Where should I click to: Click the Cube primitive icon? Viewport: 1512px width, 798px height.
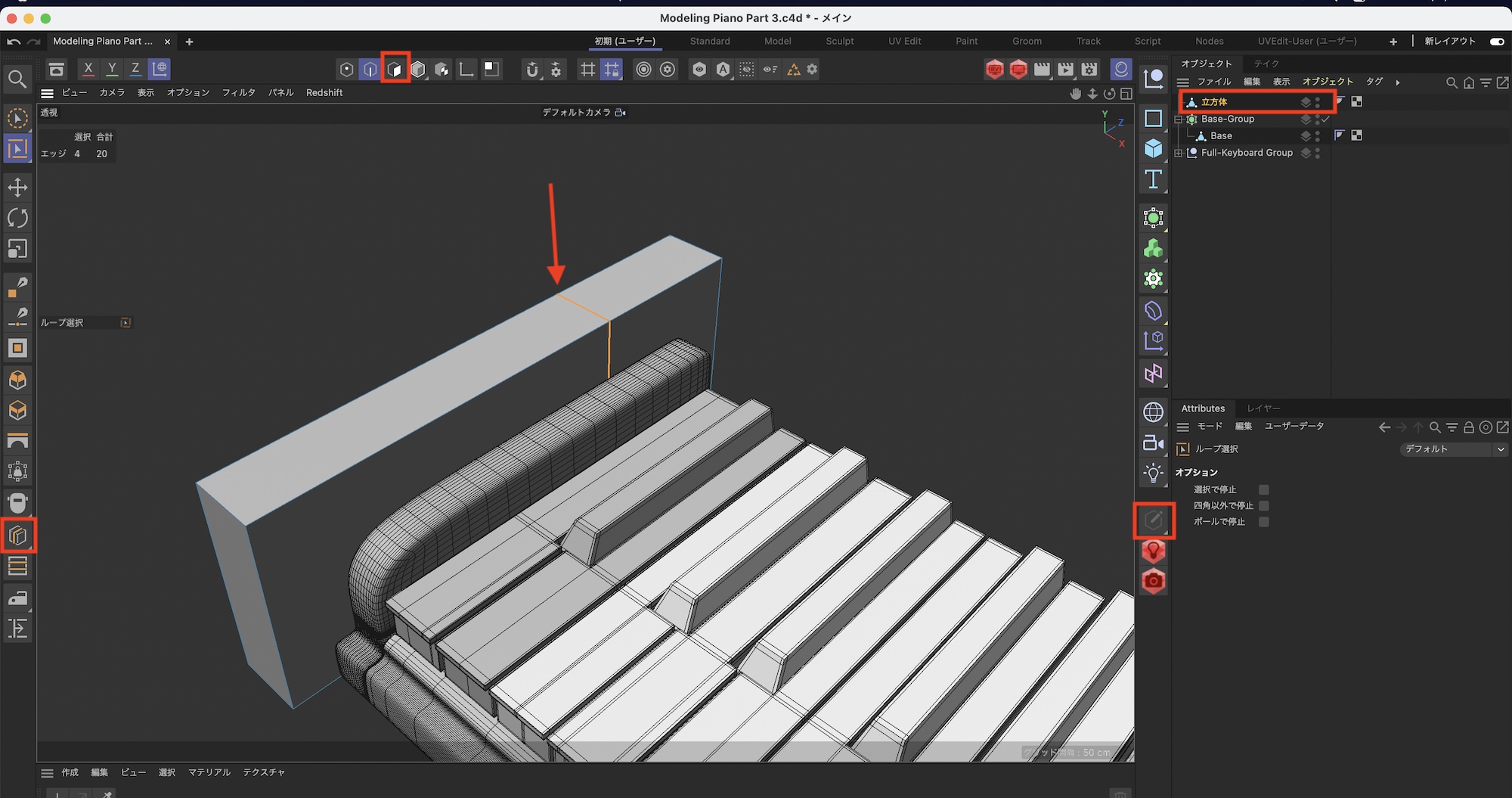1153,148
